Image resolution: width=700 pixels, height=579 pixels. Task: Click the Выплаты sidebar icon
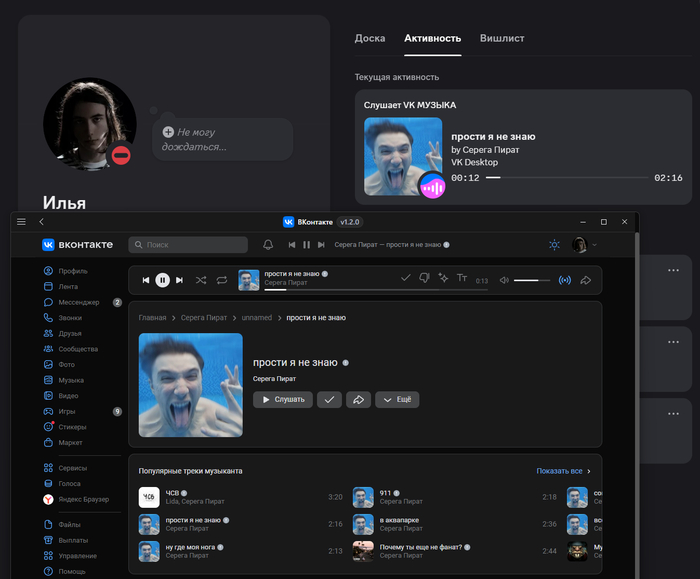click(x=48, y=540)
